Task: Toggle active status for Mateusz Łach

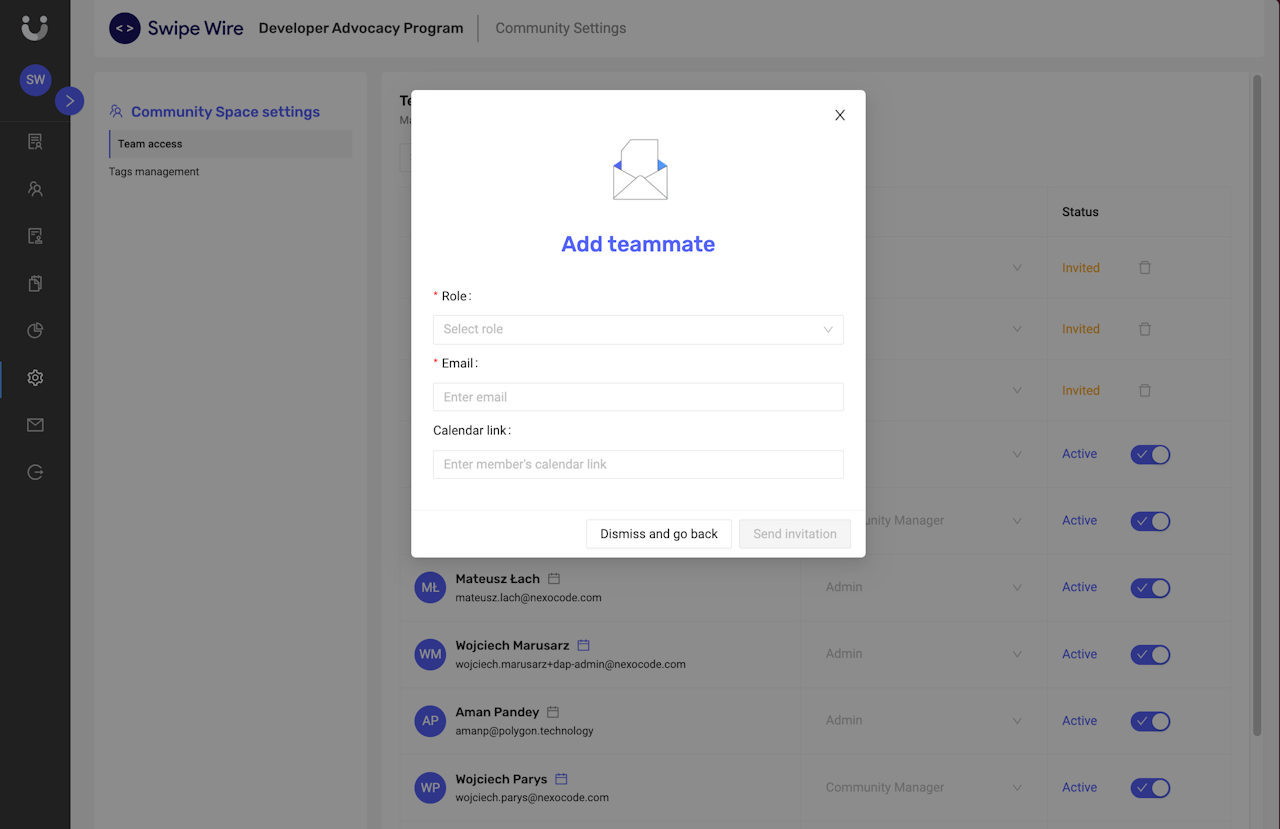Action: click(1150, 588)
